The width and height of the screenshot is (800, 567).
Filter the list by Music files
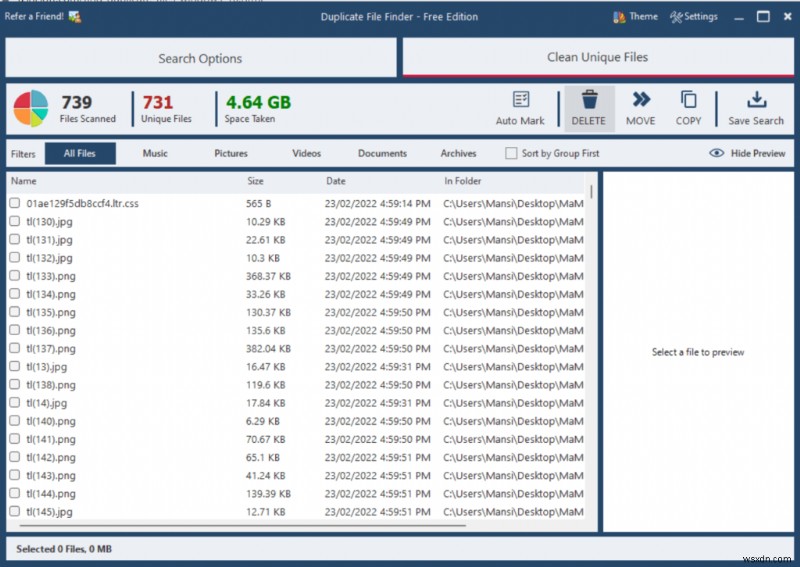(155, 154)
